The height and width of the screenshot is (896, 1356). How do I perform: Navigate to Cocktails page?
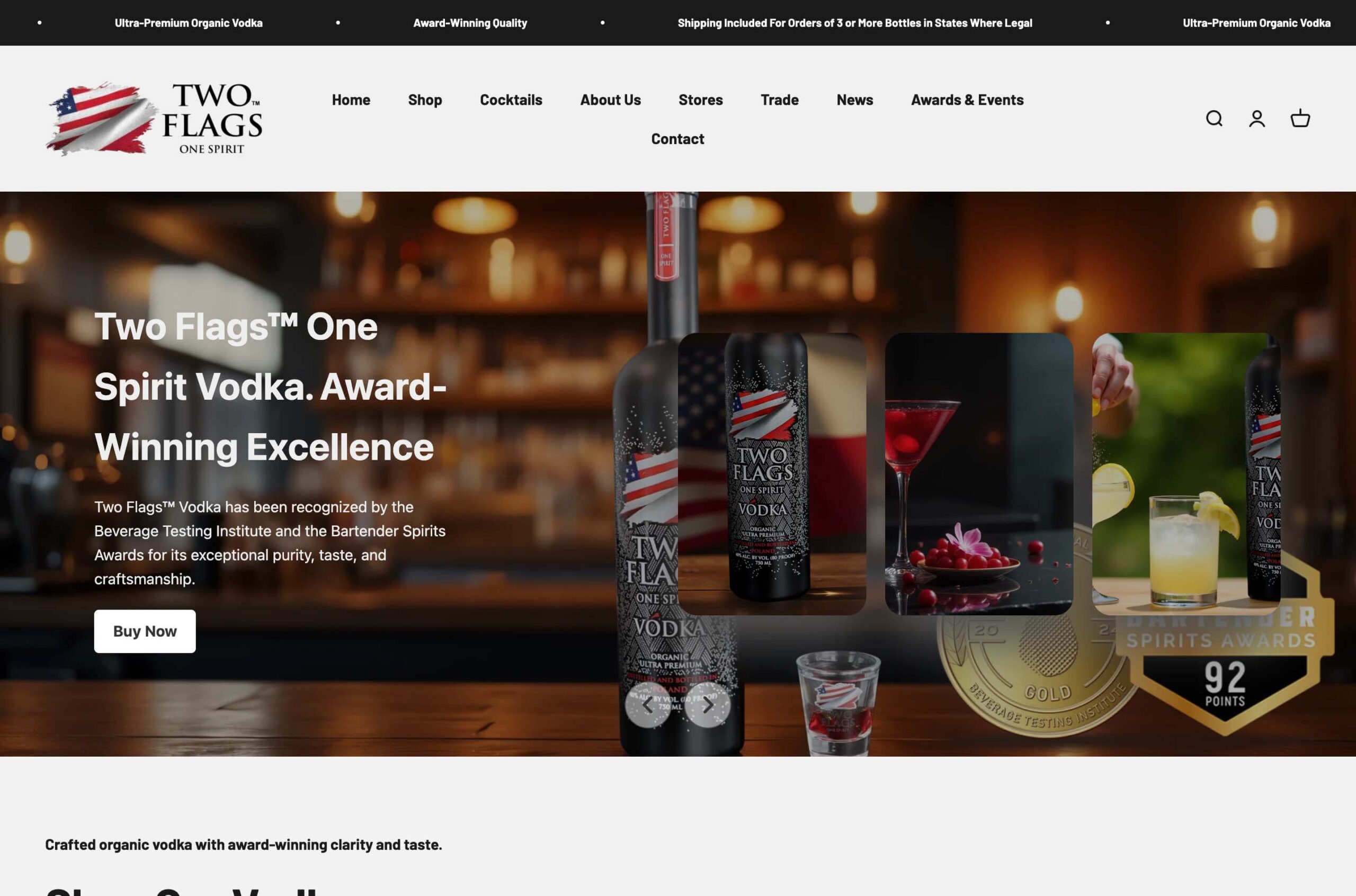pos(511,100)
